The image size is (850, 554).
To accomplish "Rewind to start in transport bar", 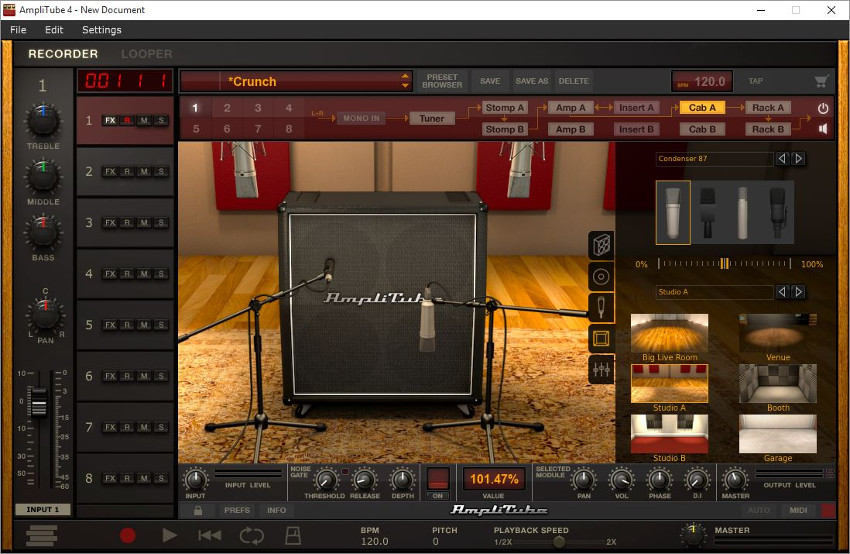I will tap(210, 536).
